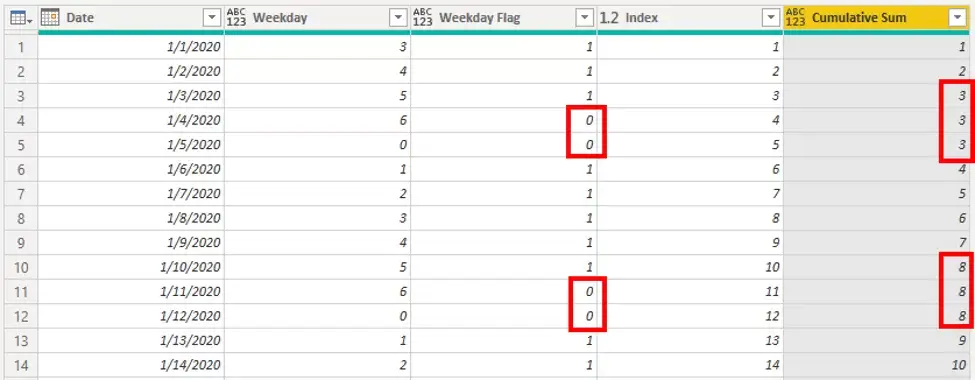Image resolution: width=975 pixels, height=380 pixels.
Task: Click the ABC123 type icon for Weekday Flag
Action: pos(423,18)
